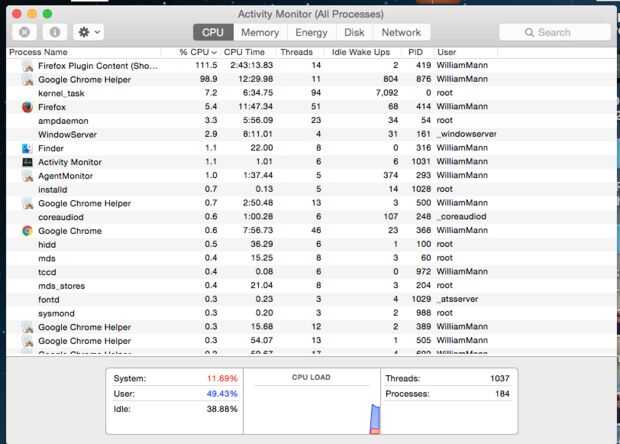Click the magnifier icon in Search
This screenshot has height=444, width=620.
pos(529,32)
